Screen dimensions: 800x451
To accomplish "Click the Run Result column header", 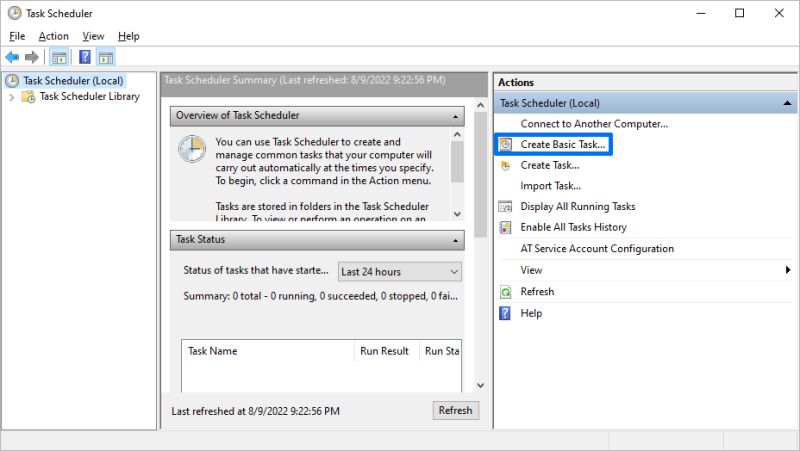I will pyautogui.click(x=386, y=351).
